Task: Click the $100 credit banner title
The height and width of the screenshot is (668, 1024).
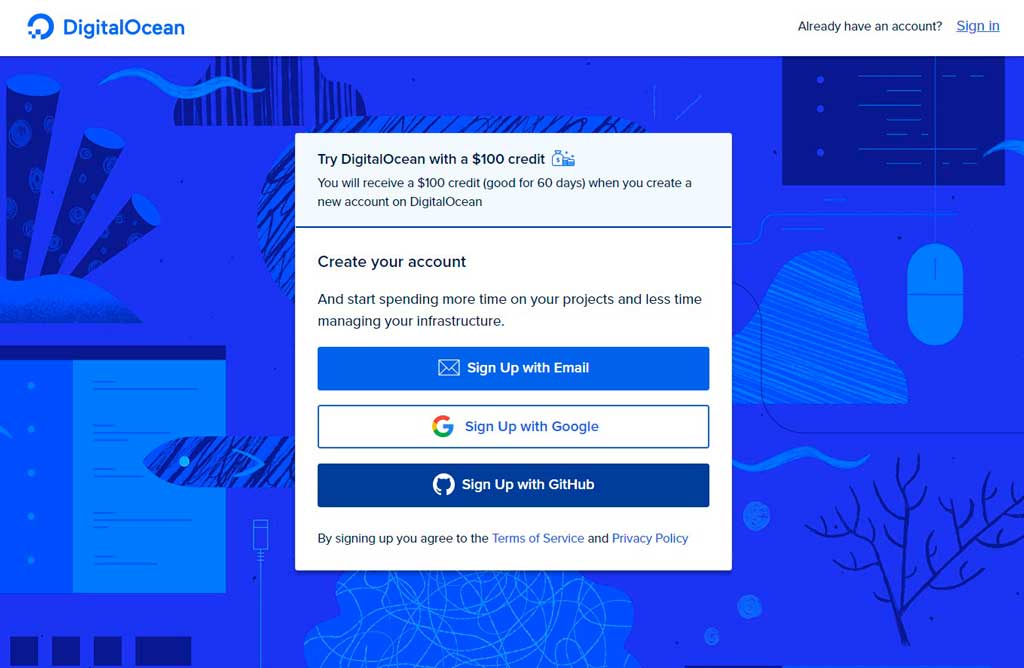Action: click(431, 159)
